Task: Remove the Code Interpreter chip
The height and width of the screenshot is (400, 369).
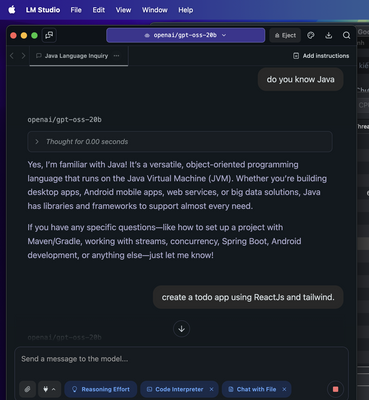Action: 211,389
